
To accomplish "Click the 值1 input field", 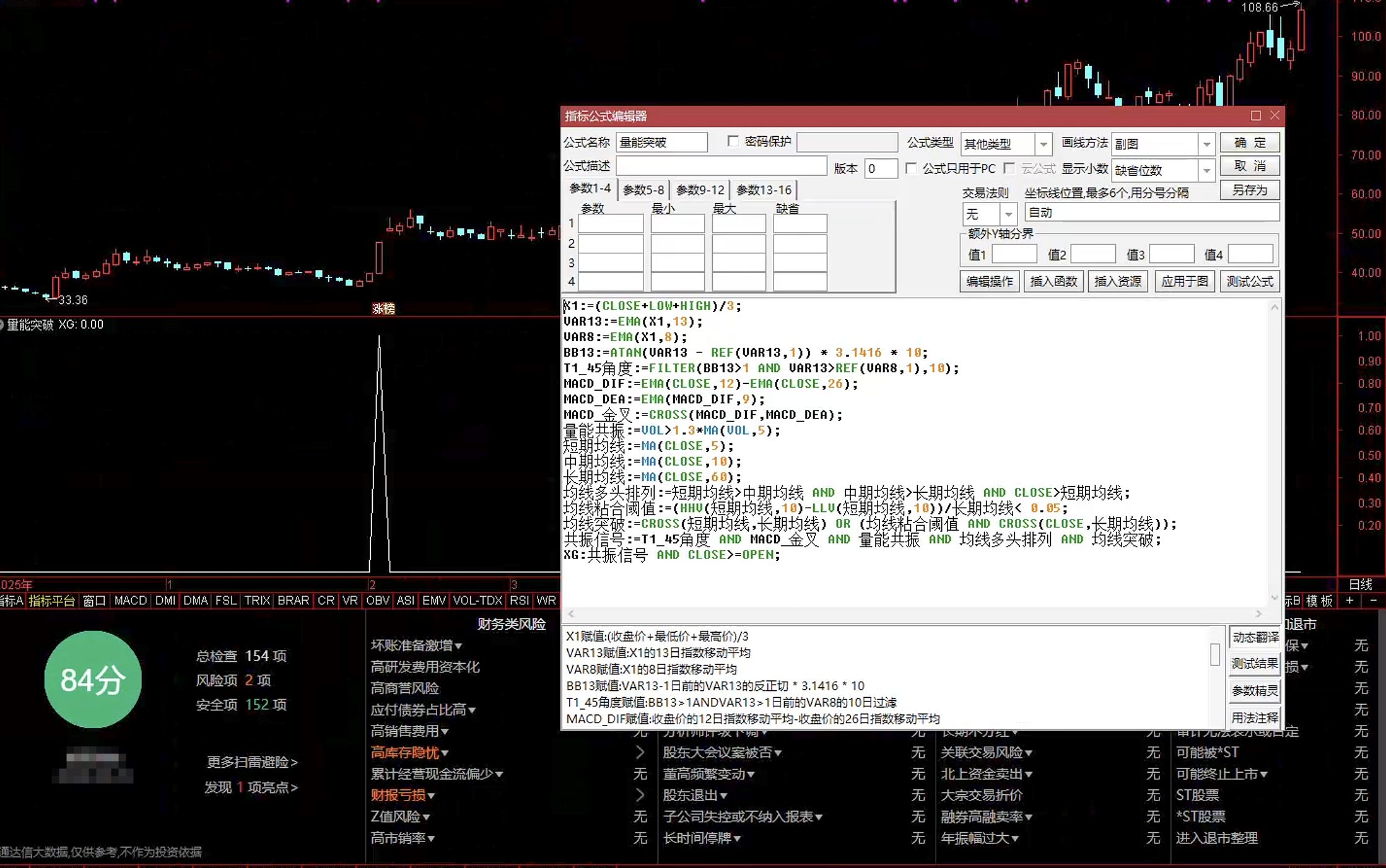I will tap(1014, 254).
